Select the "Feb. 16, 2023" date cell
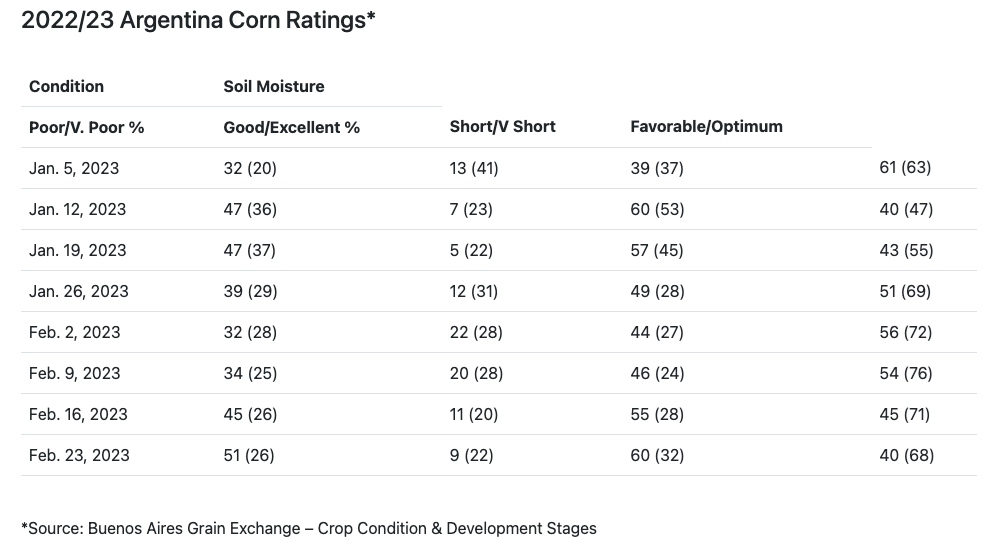This screenshot has width=990, height=548. point(79,414)
